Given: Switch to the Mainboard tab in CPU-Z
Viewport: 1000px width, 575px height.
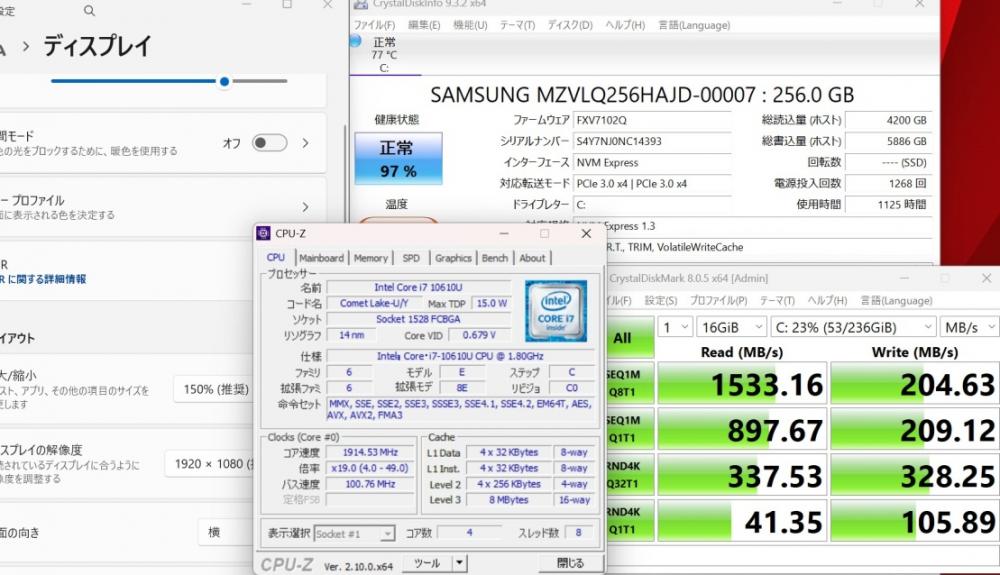Looking at the screenshot, I should (321, 258).
